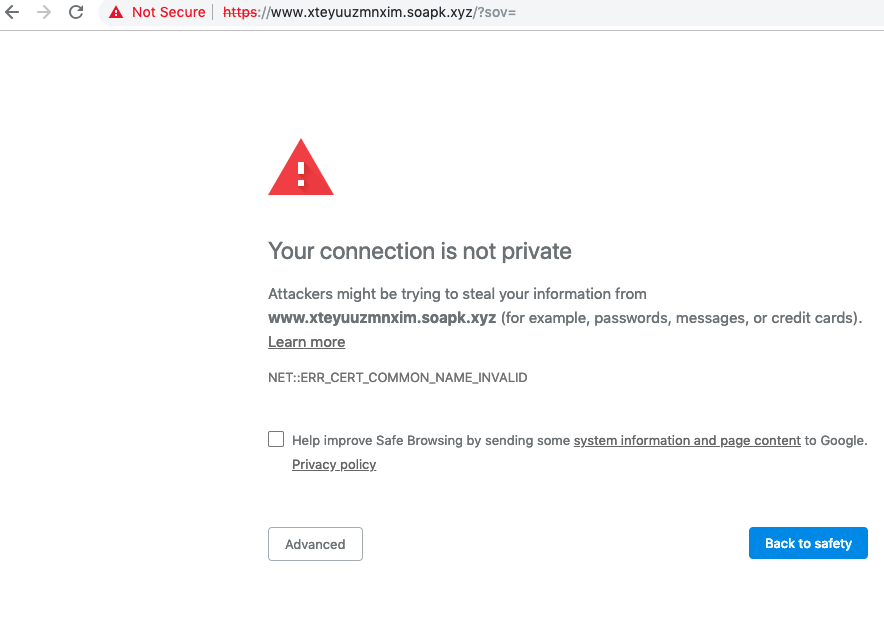Expand the Advanced options button
This screenshot has height=622, width=884.
point(315,544)
